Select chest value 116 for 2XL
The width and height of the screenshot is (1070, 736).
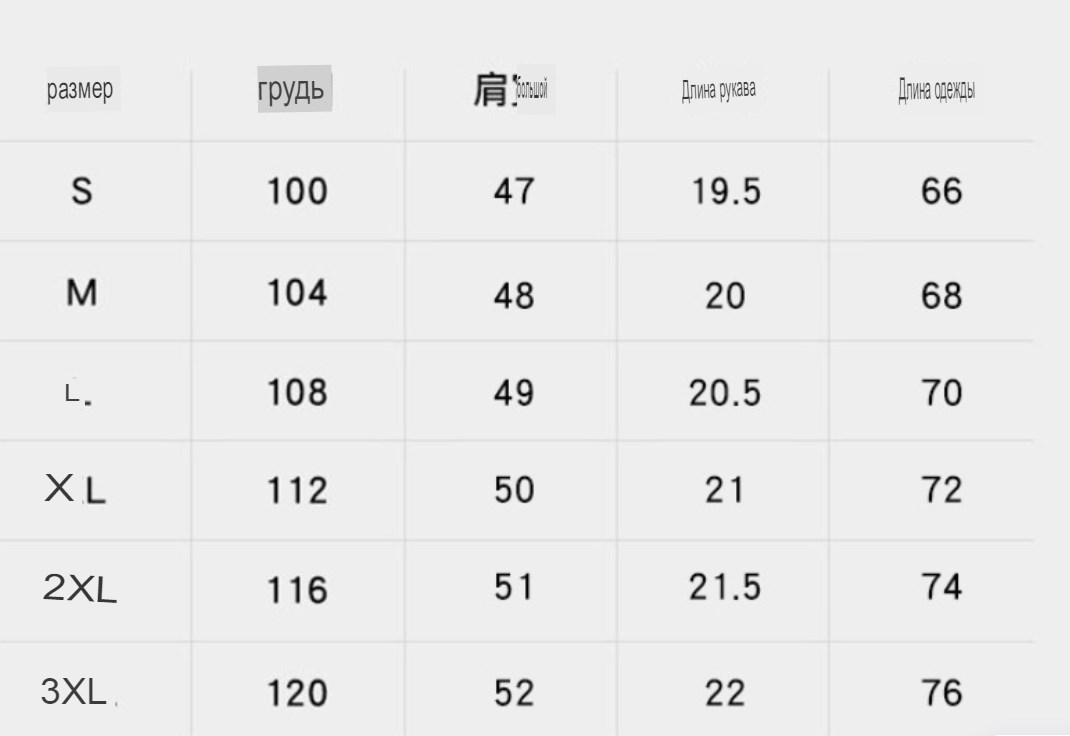pos(297,590)
